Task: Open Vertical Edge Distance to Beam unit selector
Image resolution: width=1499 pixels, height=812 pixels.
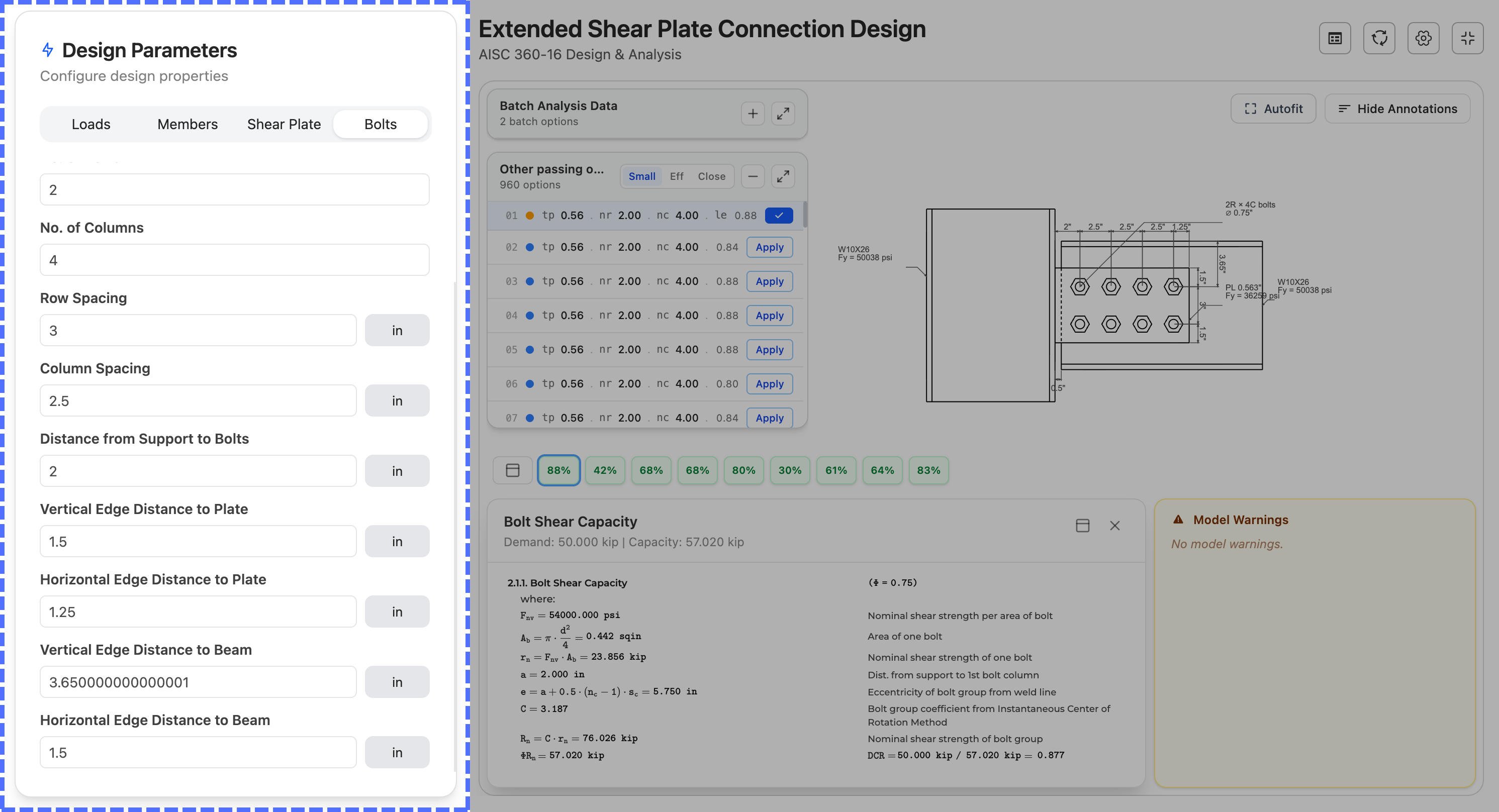Action: pyautogui.click(x=397, y=682)
